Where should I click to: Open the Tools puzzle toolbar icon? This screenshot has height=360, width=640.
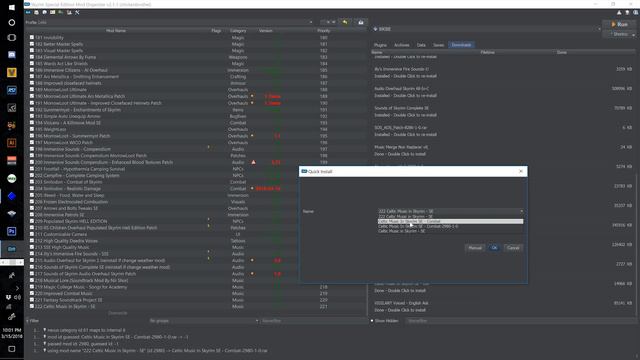click(x=69, y=13)
